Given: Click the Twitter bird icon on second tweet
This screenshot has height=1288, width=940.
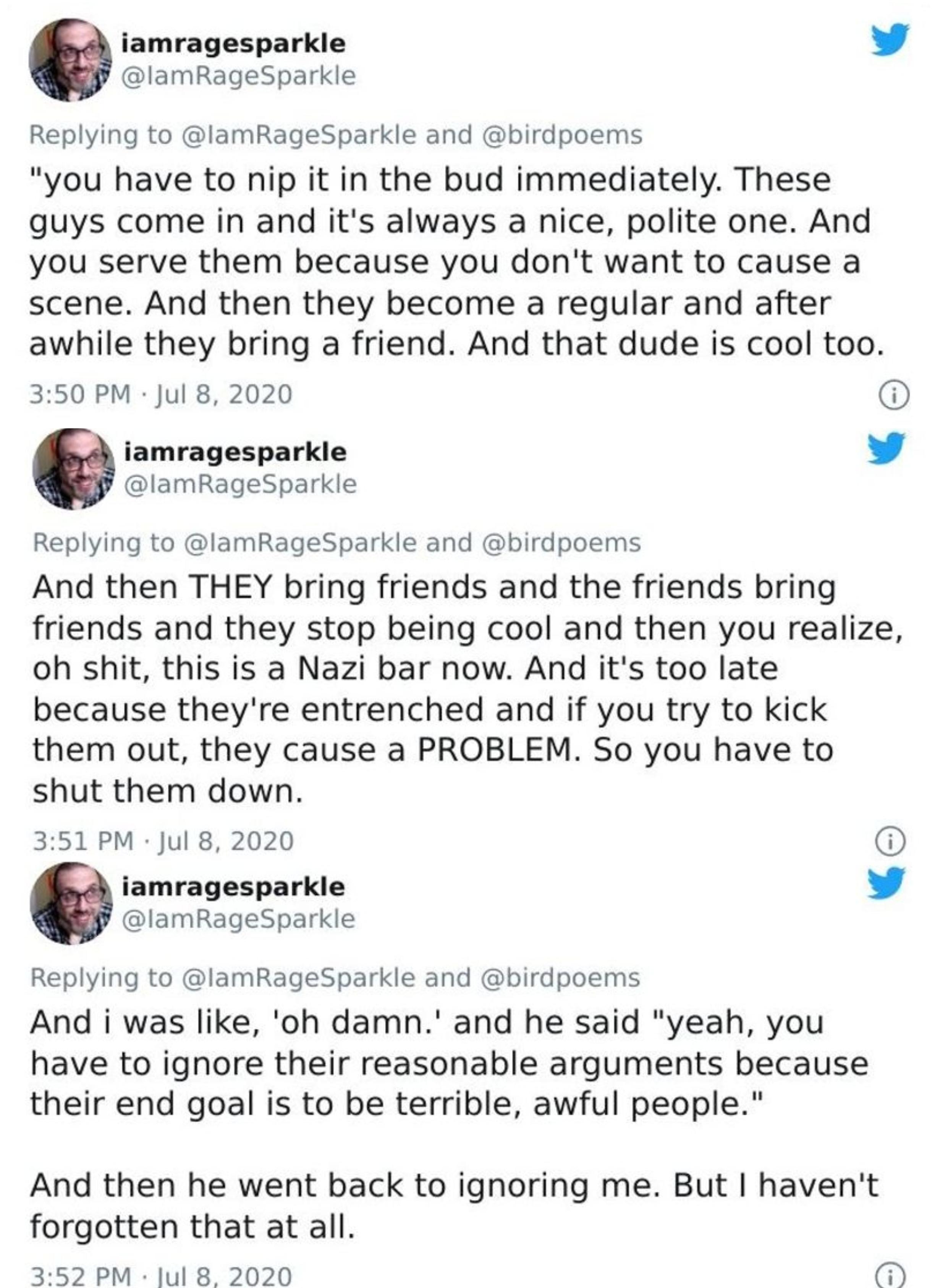Looking at the screenshot, I should pos(887,449).
